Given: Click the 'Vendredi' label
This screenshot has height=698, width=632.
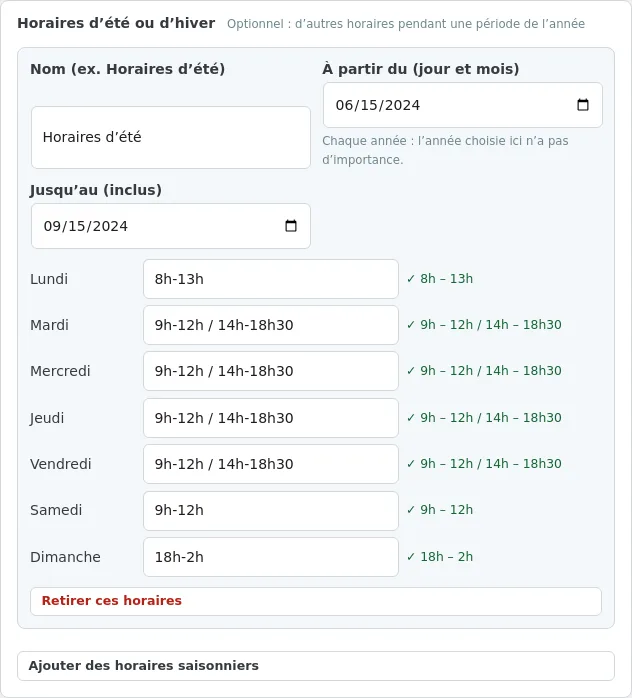Looking at the screenshot, I should tap(61, 464).
